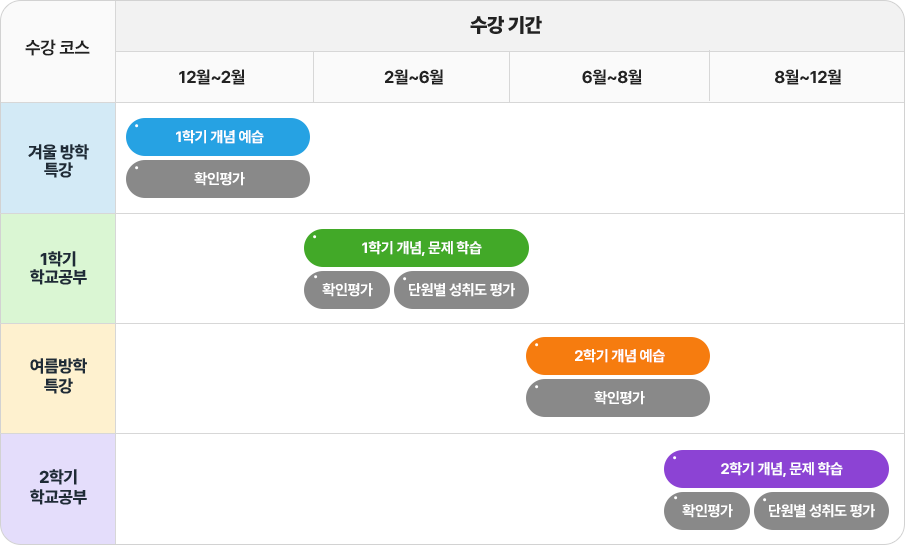The image size is (905, 545).
Task: Click the orange 2학기 개념 예습 pill
Action: click(x=618, y=356)
